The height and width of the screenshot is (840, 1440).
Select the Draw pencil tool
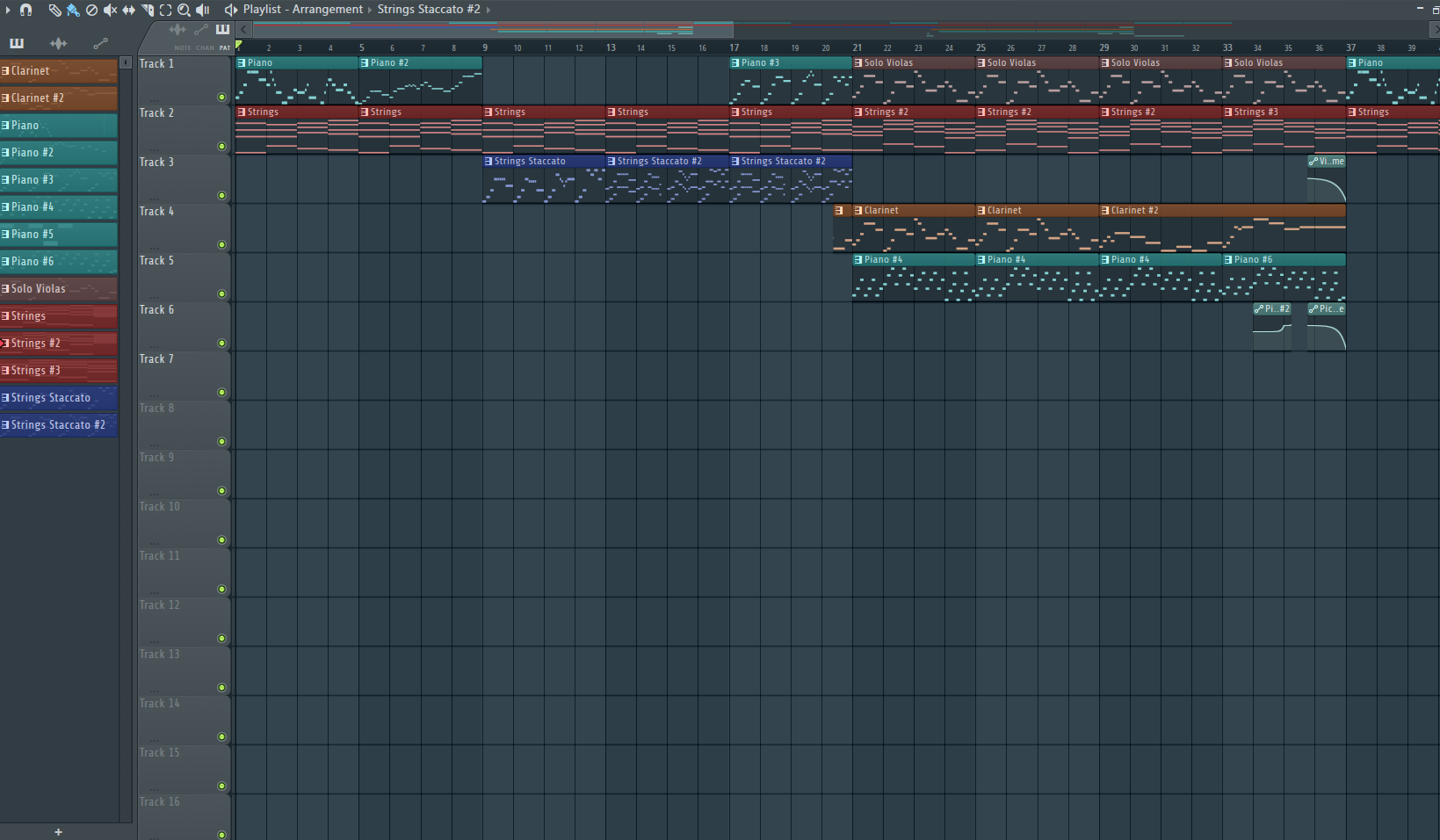[54, 10]
